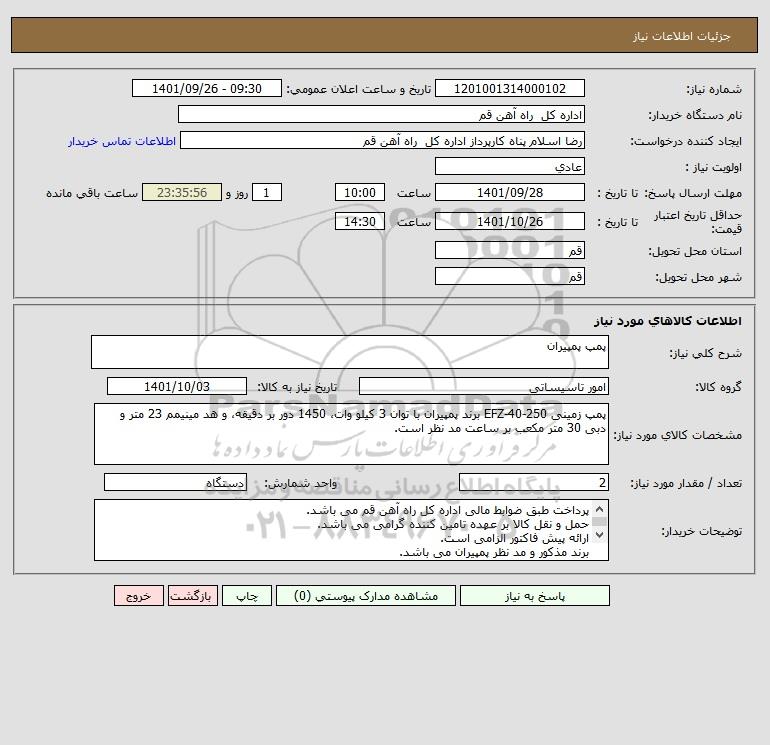Click response deadline date 1401/09/28
770x745 pixels.
click(510, 193)
